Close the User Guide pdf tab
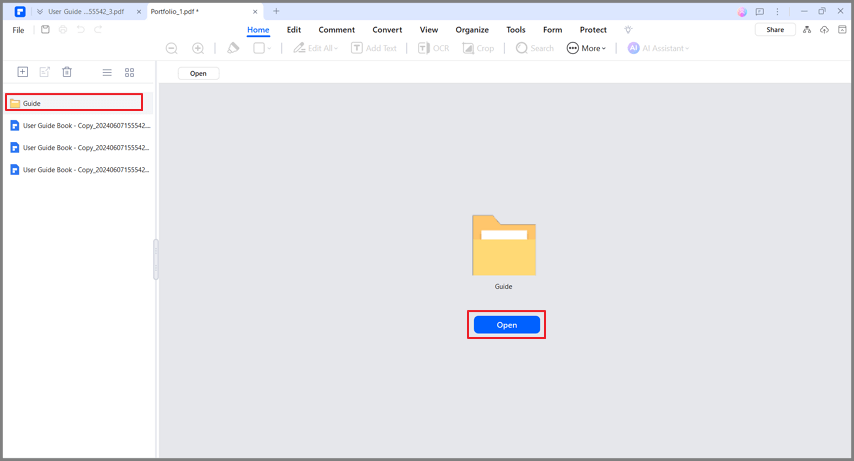Screen dimensions: 854x461 point(139,11)
